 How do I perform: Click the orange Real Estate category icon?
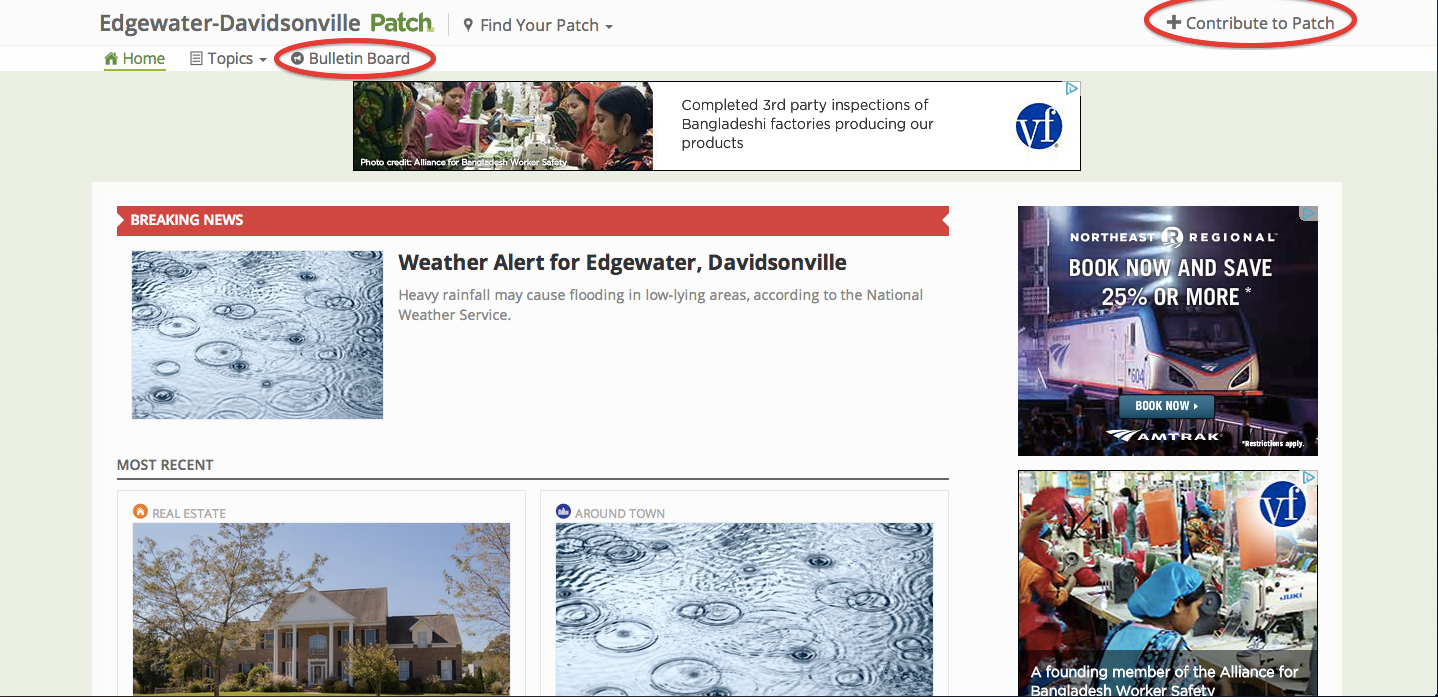point(140,511)
